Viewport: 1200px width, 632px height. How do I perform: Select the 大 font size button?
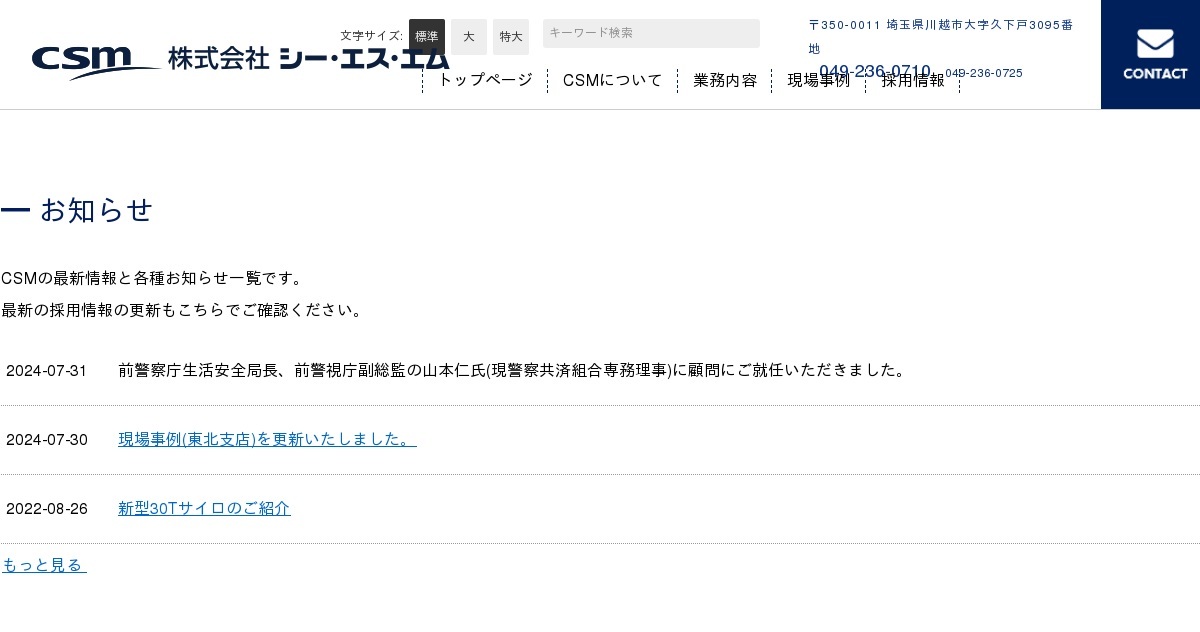(x=469, y=37)
